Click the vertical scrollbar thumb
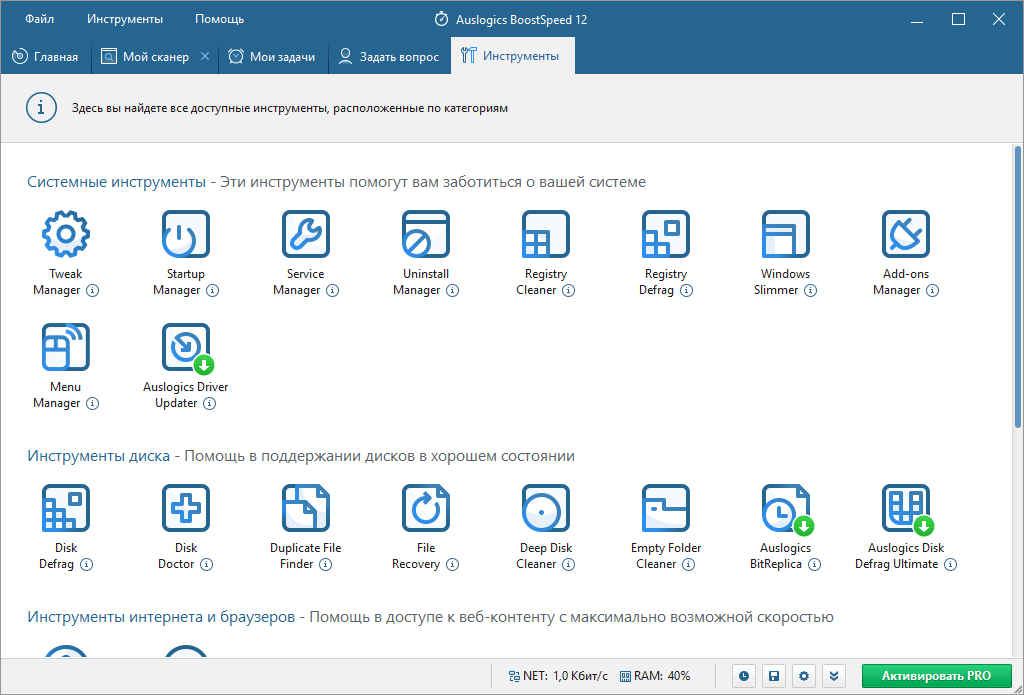The height and width of the screenshot is (695, 1024). point(1018,287)
